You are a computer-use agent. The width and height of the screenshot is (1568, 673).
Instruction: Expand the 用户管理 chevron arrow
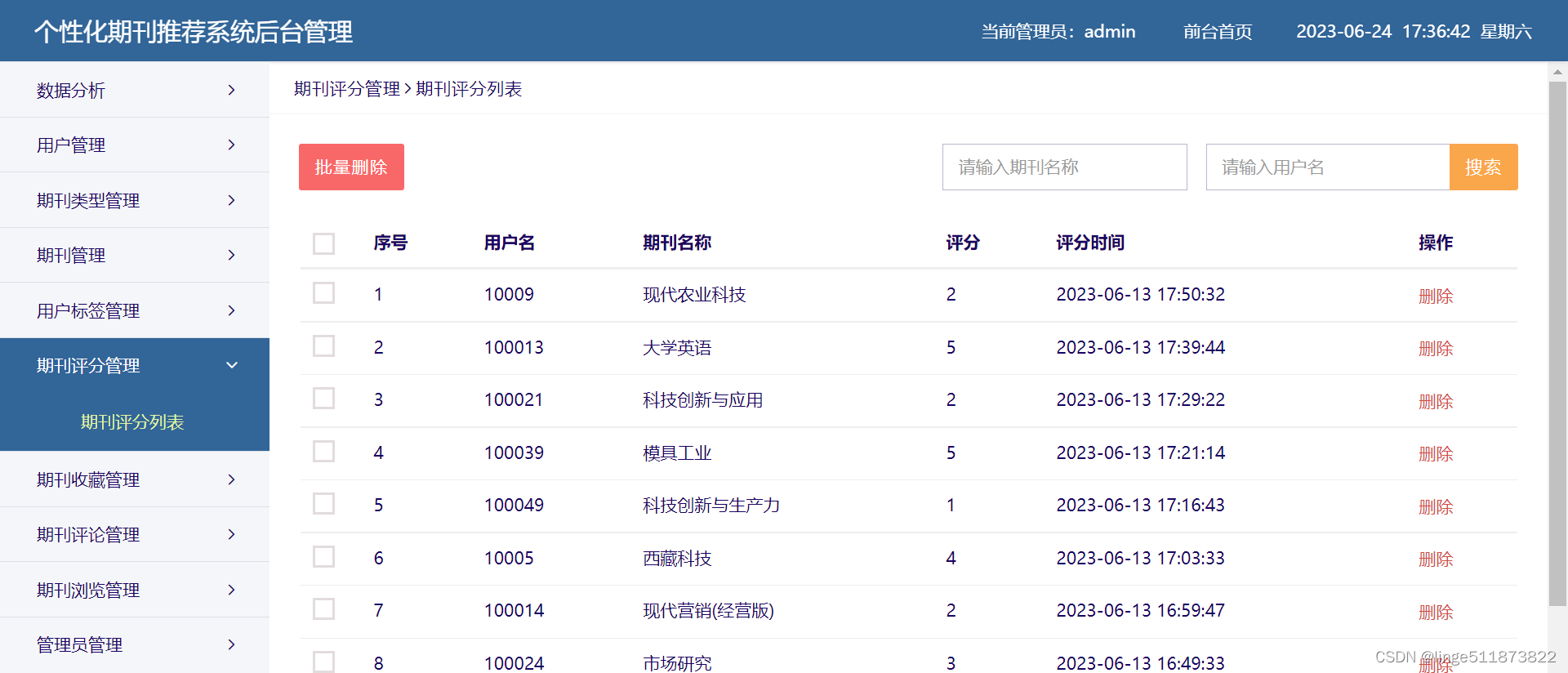(x=232, y=145)
